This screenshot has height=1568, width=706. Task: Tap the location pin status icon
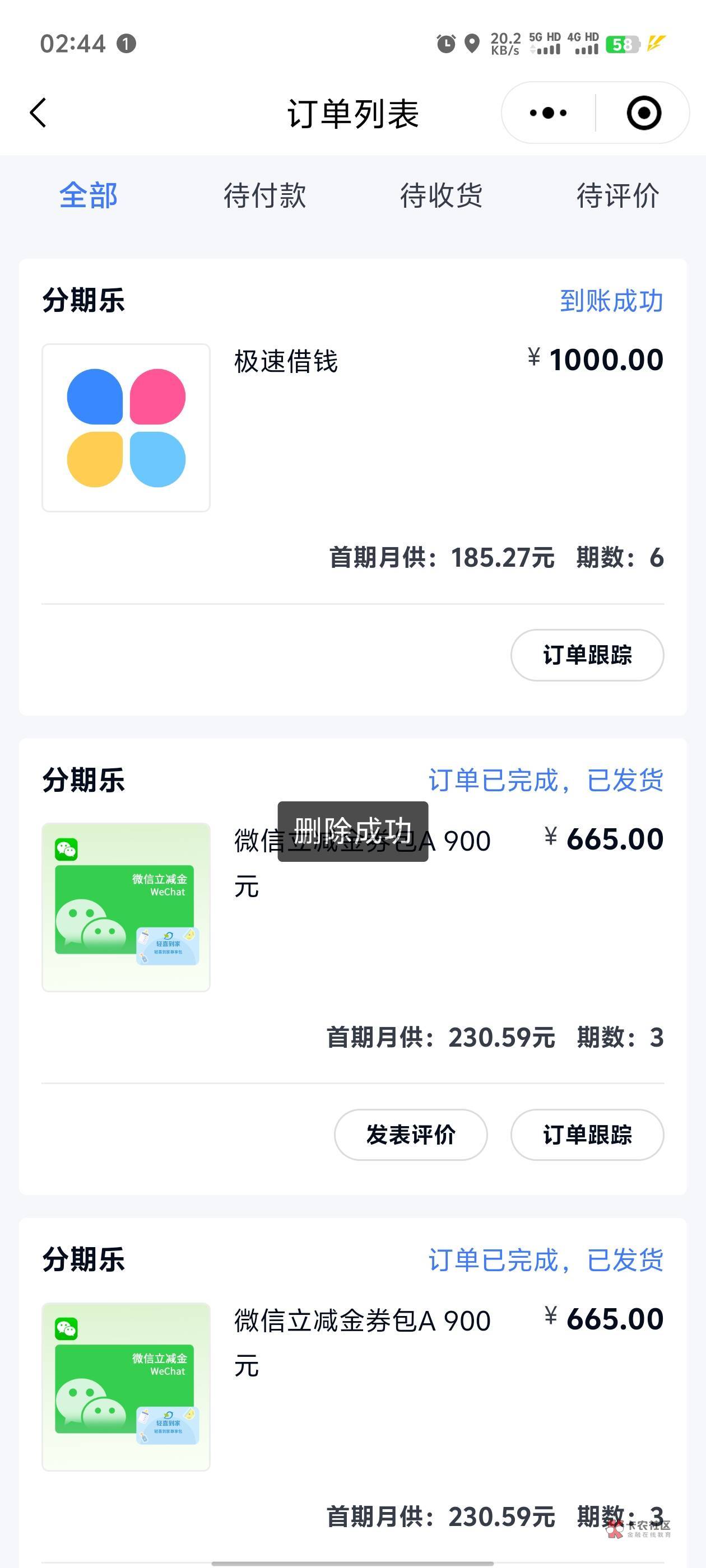click(x=472, y=44)
